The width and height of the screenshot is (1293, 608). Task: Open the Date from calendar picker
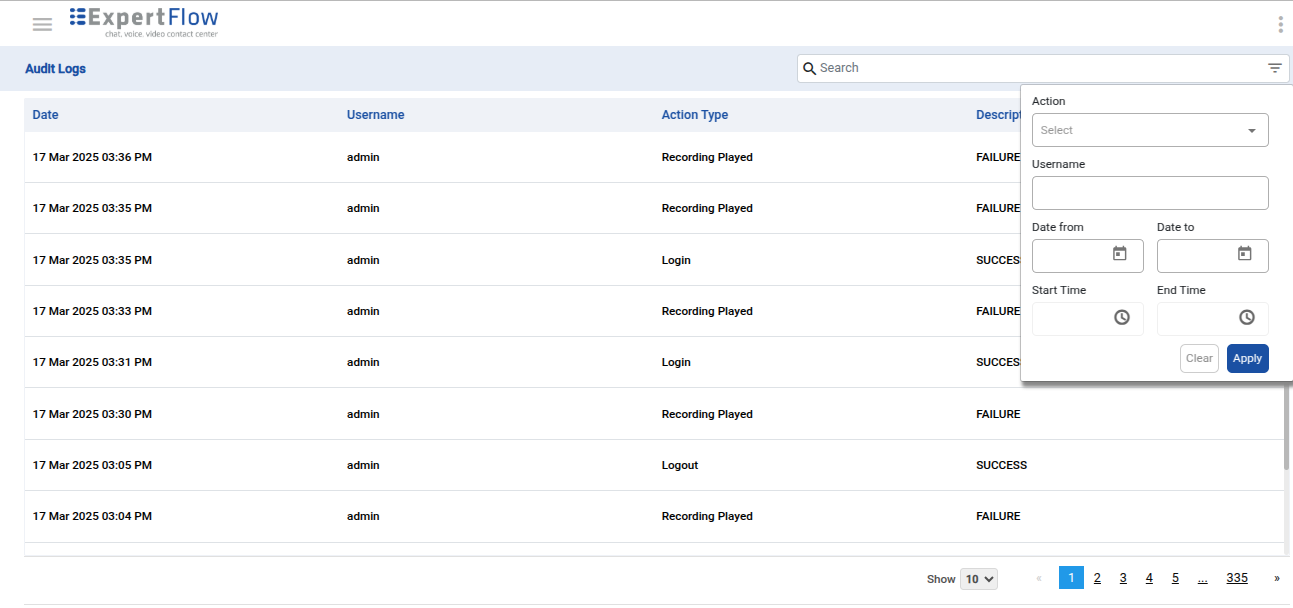tap(1120, 254)
